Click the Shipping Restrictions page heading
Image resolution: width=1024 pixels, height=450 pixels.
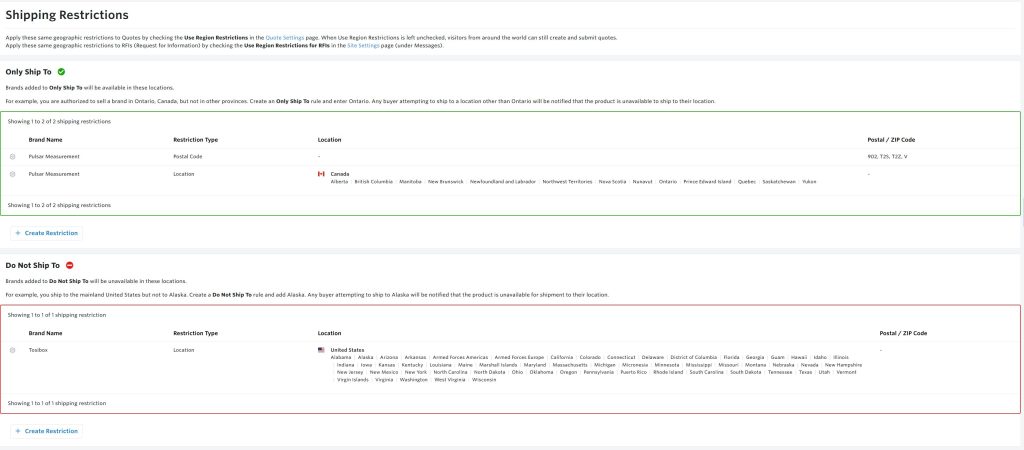[x=67, y=15]
